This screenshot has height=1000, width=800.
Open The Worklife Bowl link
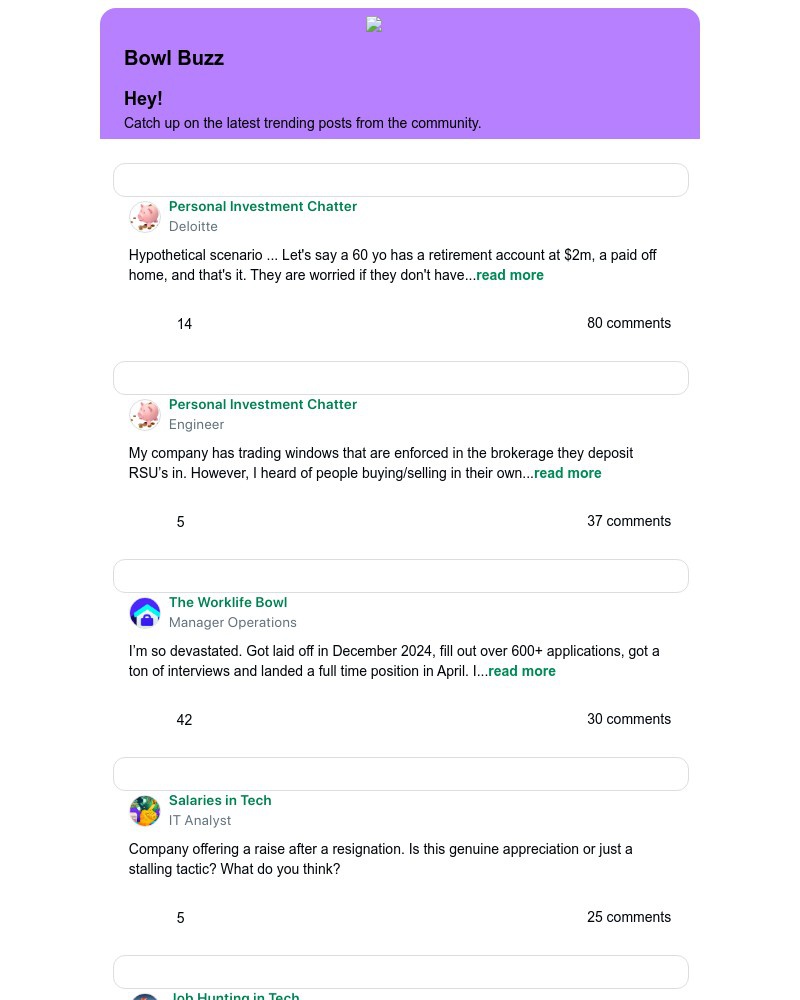pyautogui.click(x=228, y=603)
